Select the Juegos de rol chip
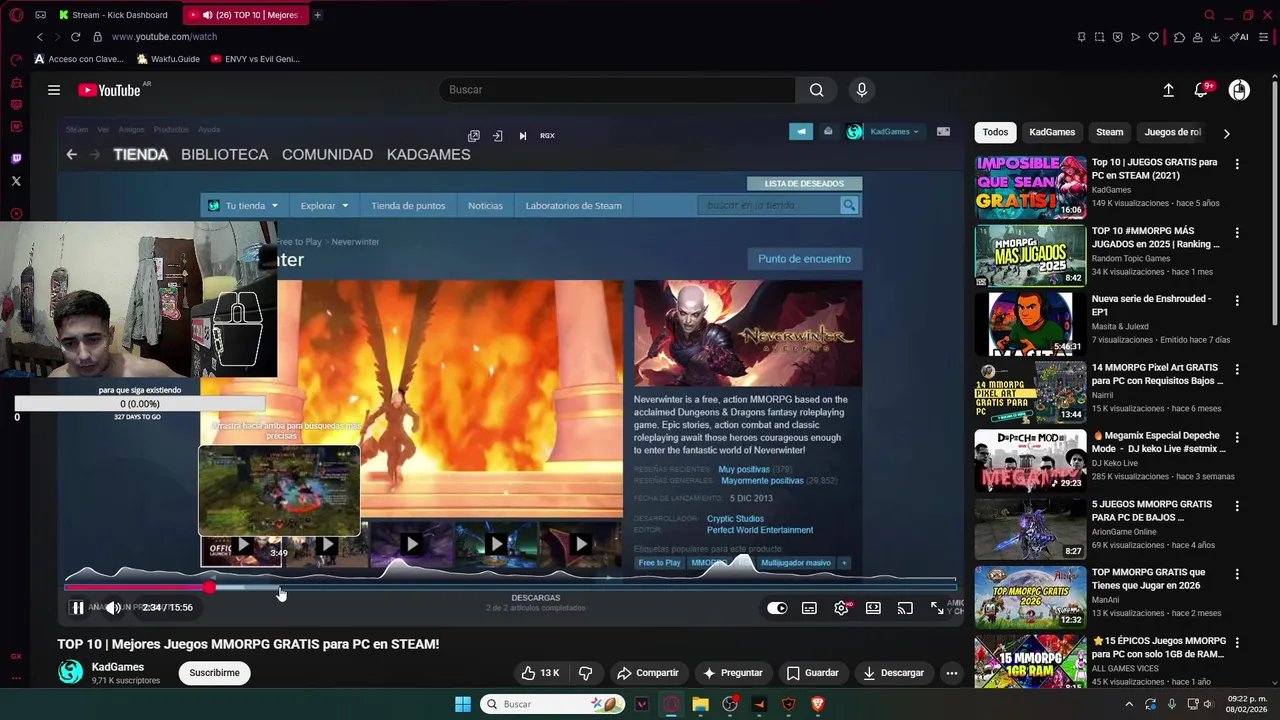This screenshot has width=1280, height=720. point(1173,132)
